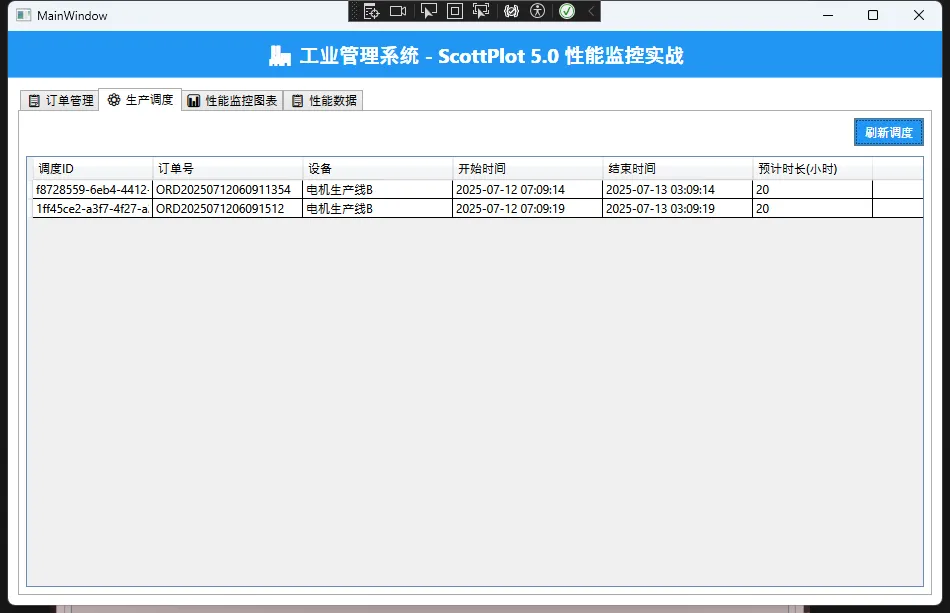Activate the select element pointer icon

(x=428, y=11)
